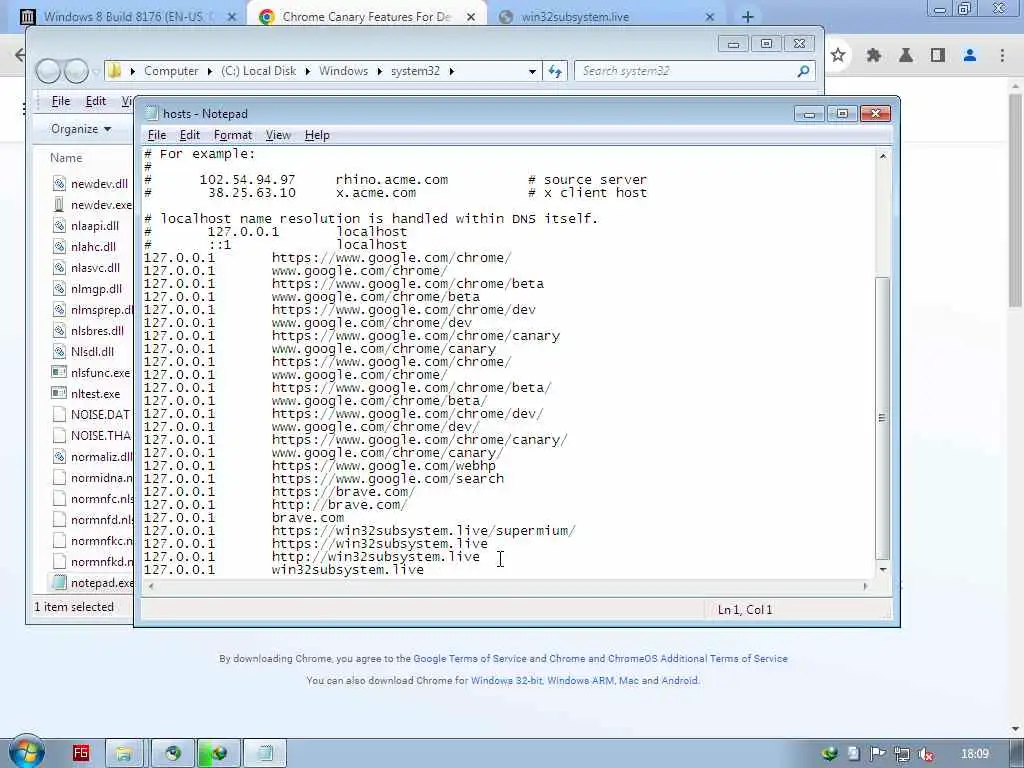Screen dimensions: 1024x768
Task: Click the Computer breadcrumb segment
Action: 171,71
